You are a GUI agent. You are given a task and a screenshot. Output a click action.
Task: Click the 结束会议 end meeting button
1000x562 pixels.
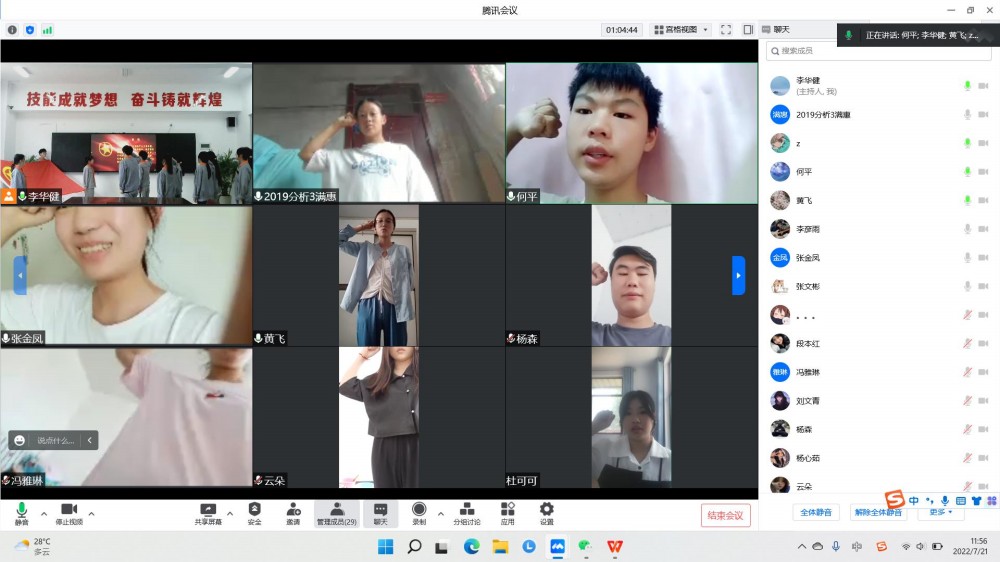[x=725, y=515]
